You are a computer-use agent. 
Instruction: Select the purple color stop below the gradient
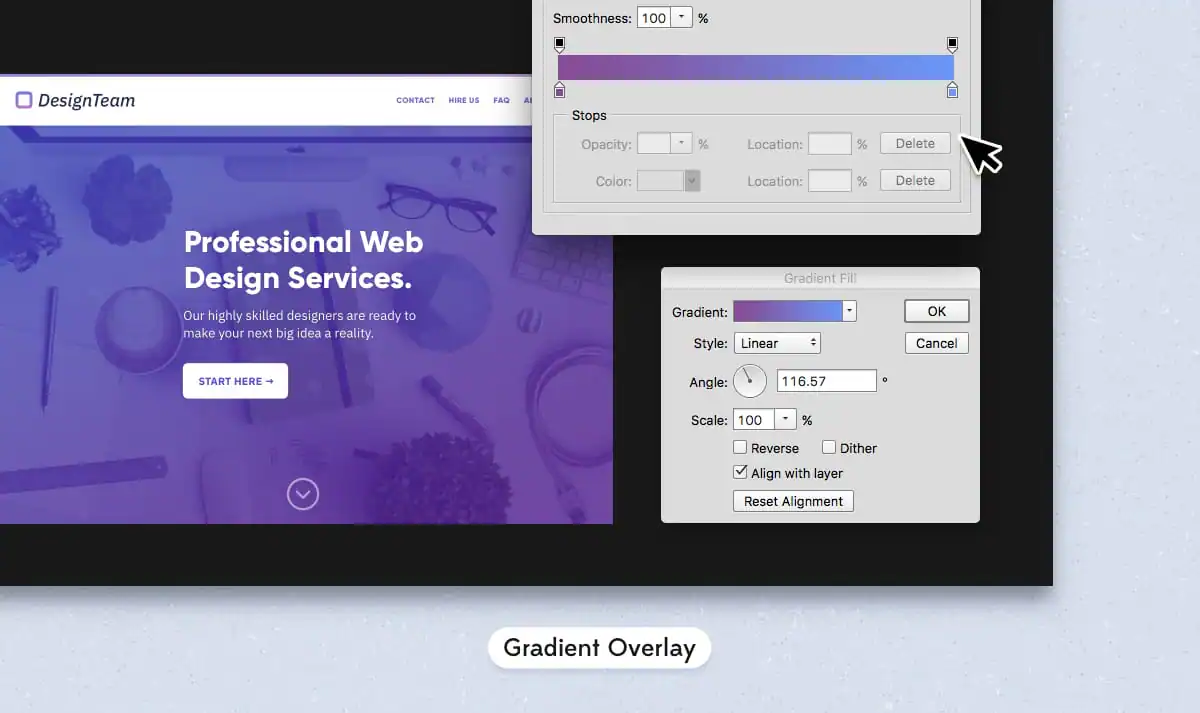(560, 90)
